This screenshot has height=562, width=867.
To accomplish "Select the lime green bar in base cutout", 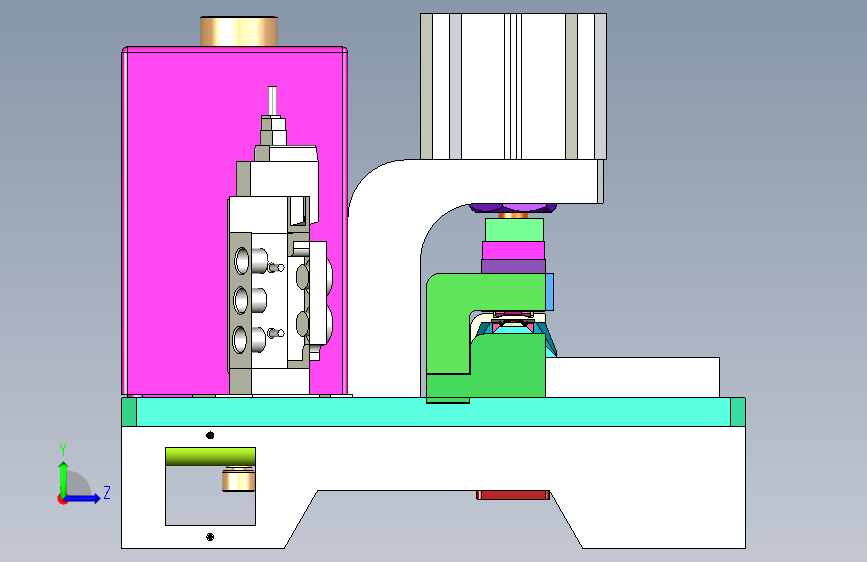I will tap(210, 456).
